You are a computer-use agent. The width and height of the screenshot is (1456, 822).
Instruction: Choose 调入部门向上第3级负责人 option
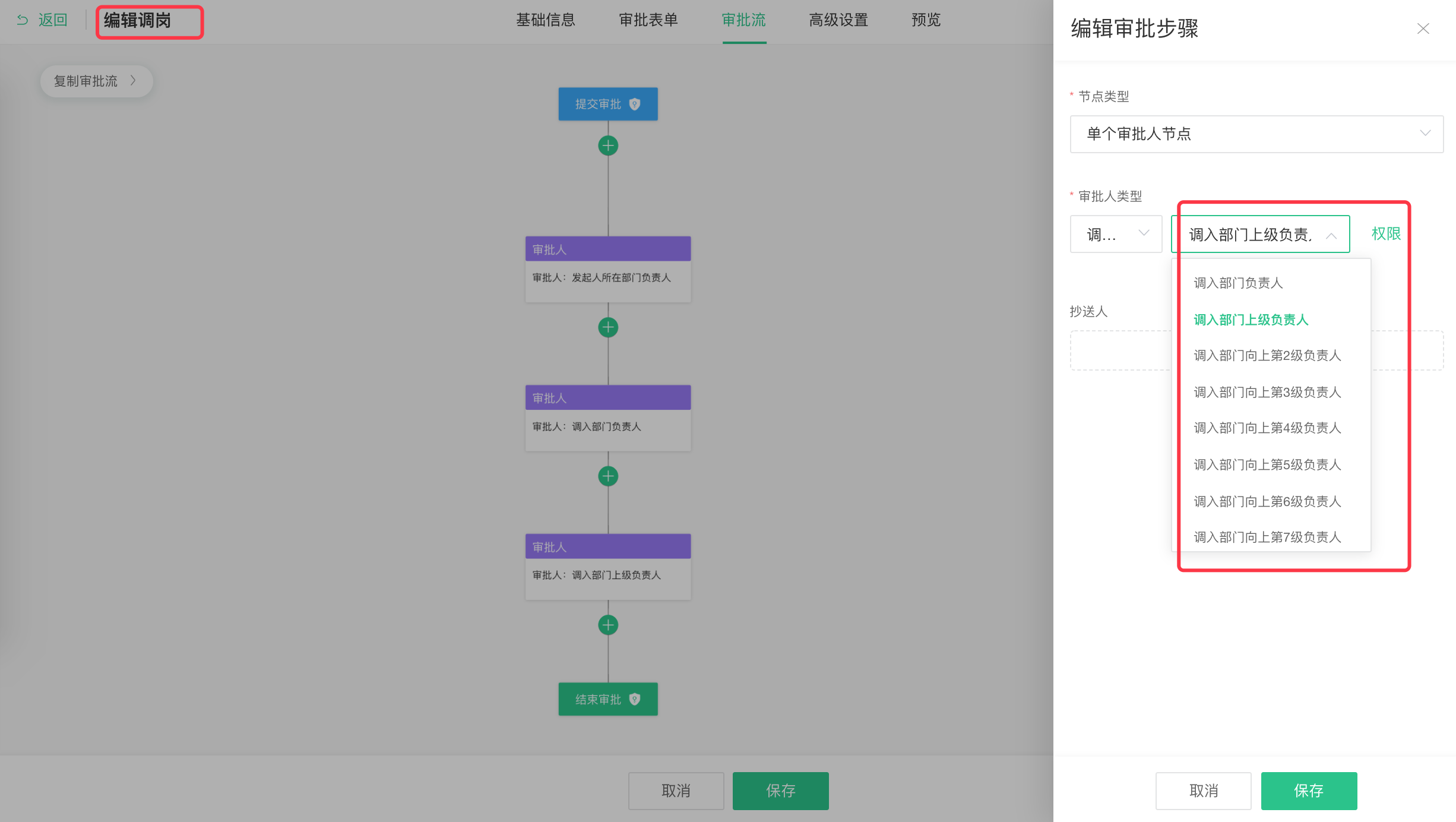point(1267,392)
